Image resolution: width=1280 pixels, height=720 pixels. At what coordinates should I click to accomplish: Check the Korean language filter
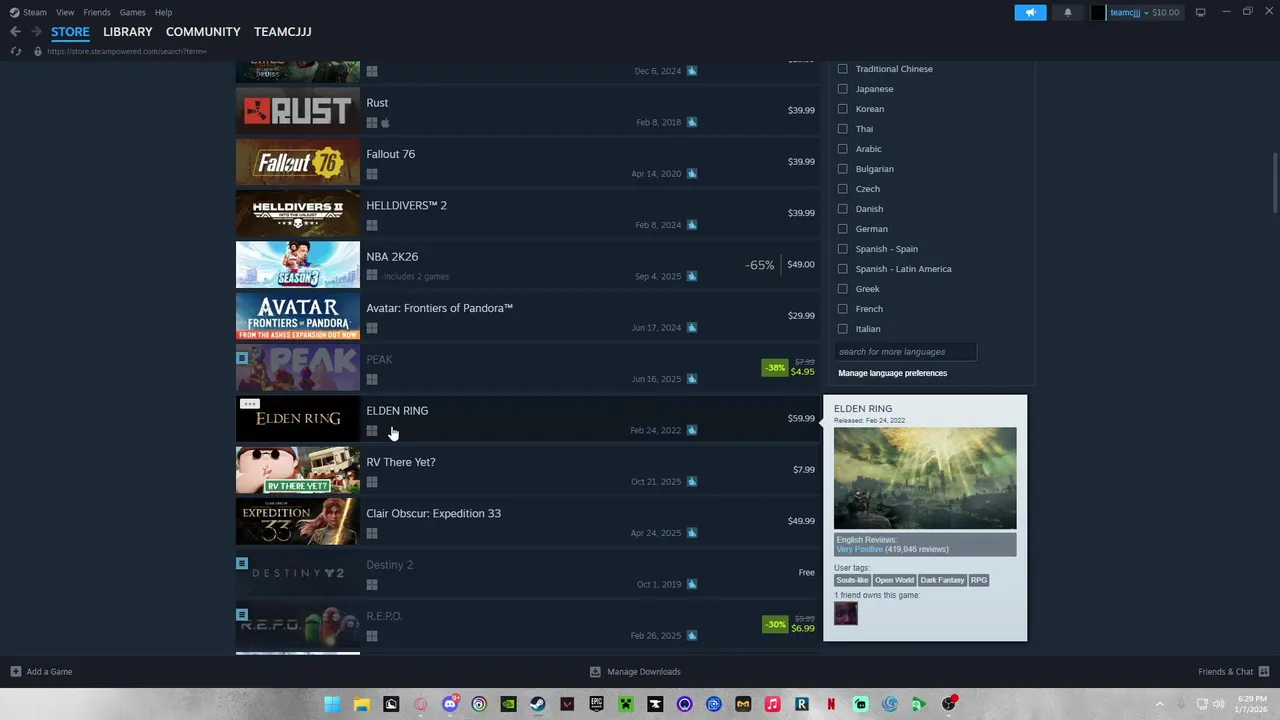coord(842,109)
